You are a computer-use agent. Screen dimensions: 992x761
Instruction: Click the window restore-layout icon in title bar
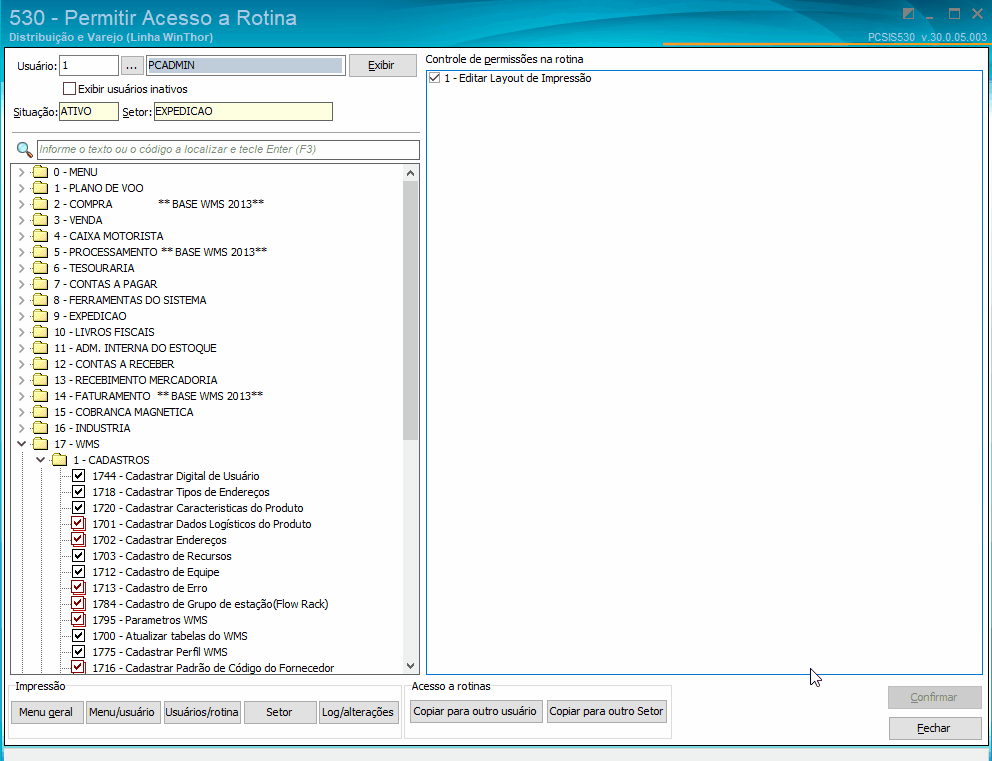[908, 14]
